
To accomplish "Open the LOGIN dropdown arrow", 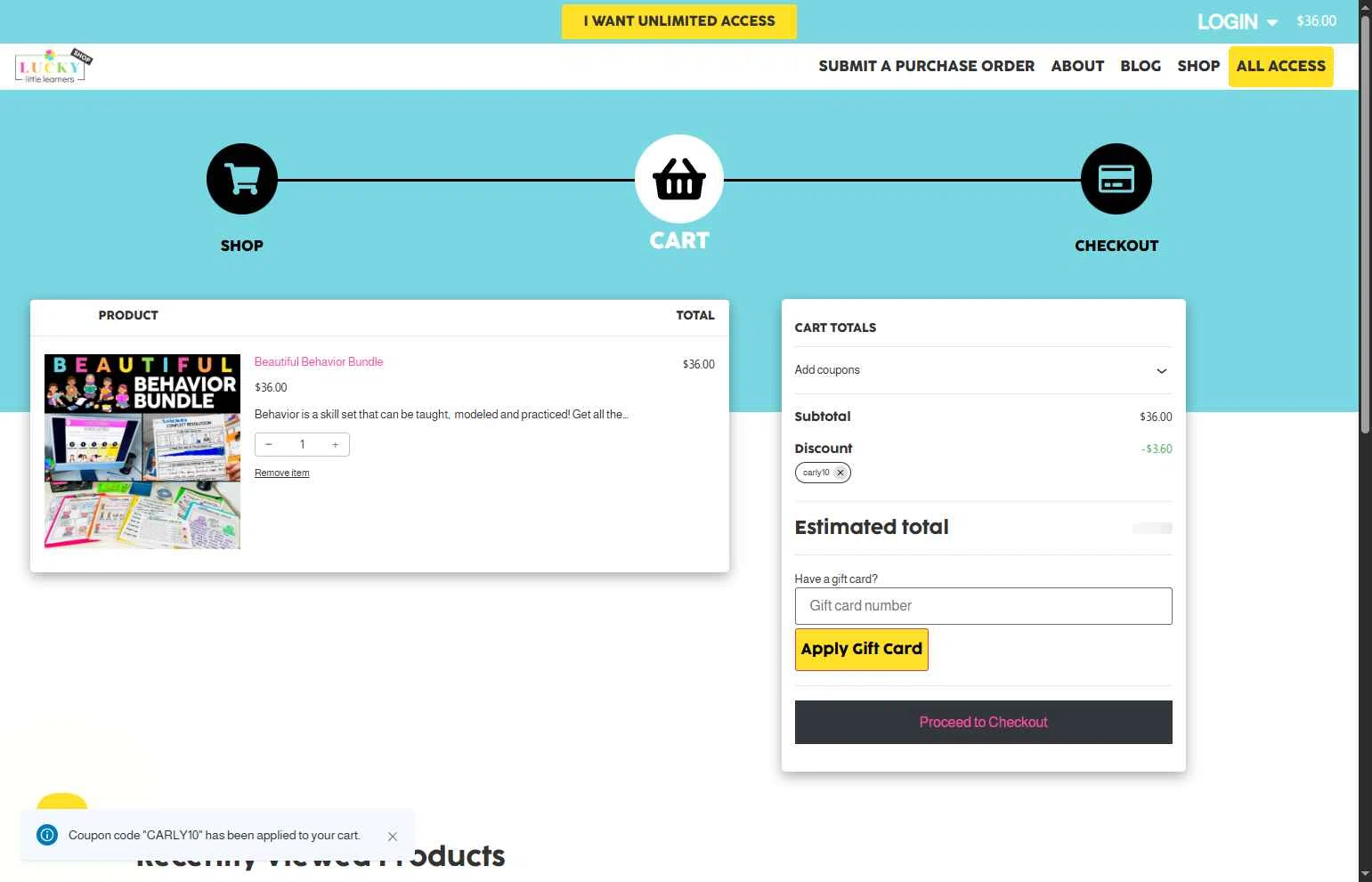I will pyautogui.click(x=1272, y=22).
